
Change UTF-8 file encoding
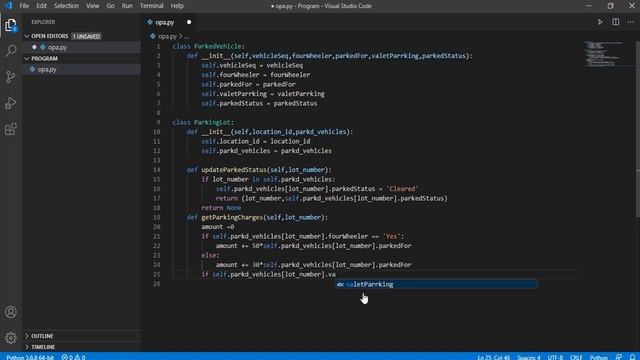pyautogui.click(x=555, y=357)
